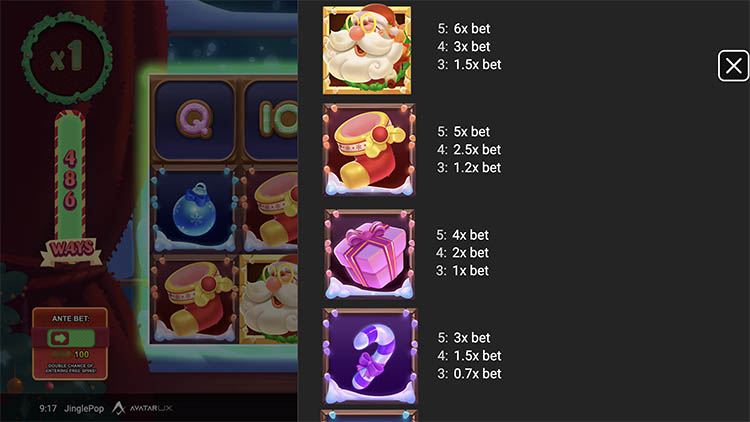Click the Santa symbol on the reels
This screenshot has height=422, width=750.
[269, 299]
